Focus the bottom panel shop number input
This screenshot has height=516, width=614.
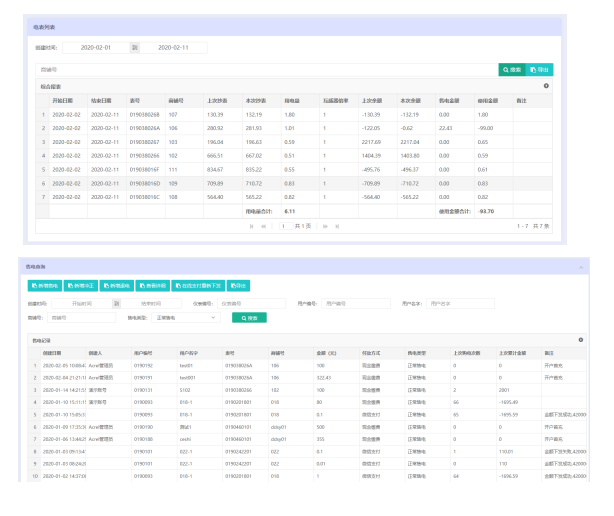[x=81, y=318]
